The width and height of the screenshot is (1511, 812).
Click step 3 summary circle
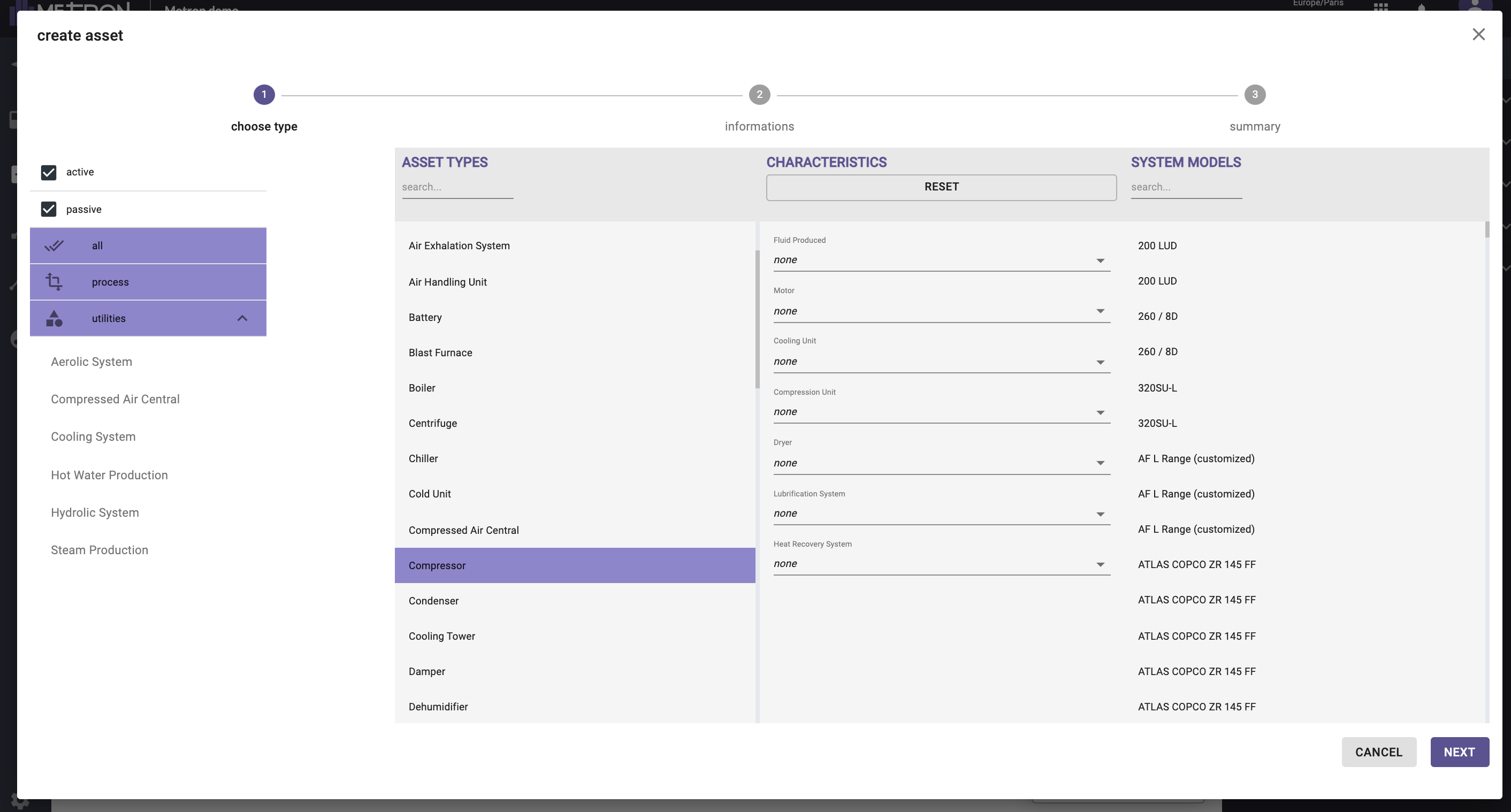point(1255,95)
